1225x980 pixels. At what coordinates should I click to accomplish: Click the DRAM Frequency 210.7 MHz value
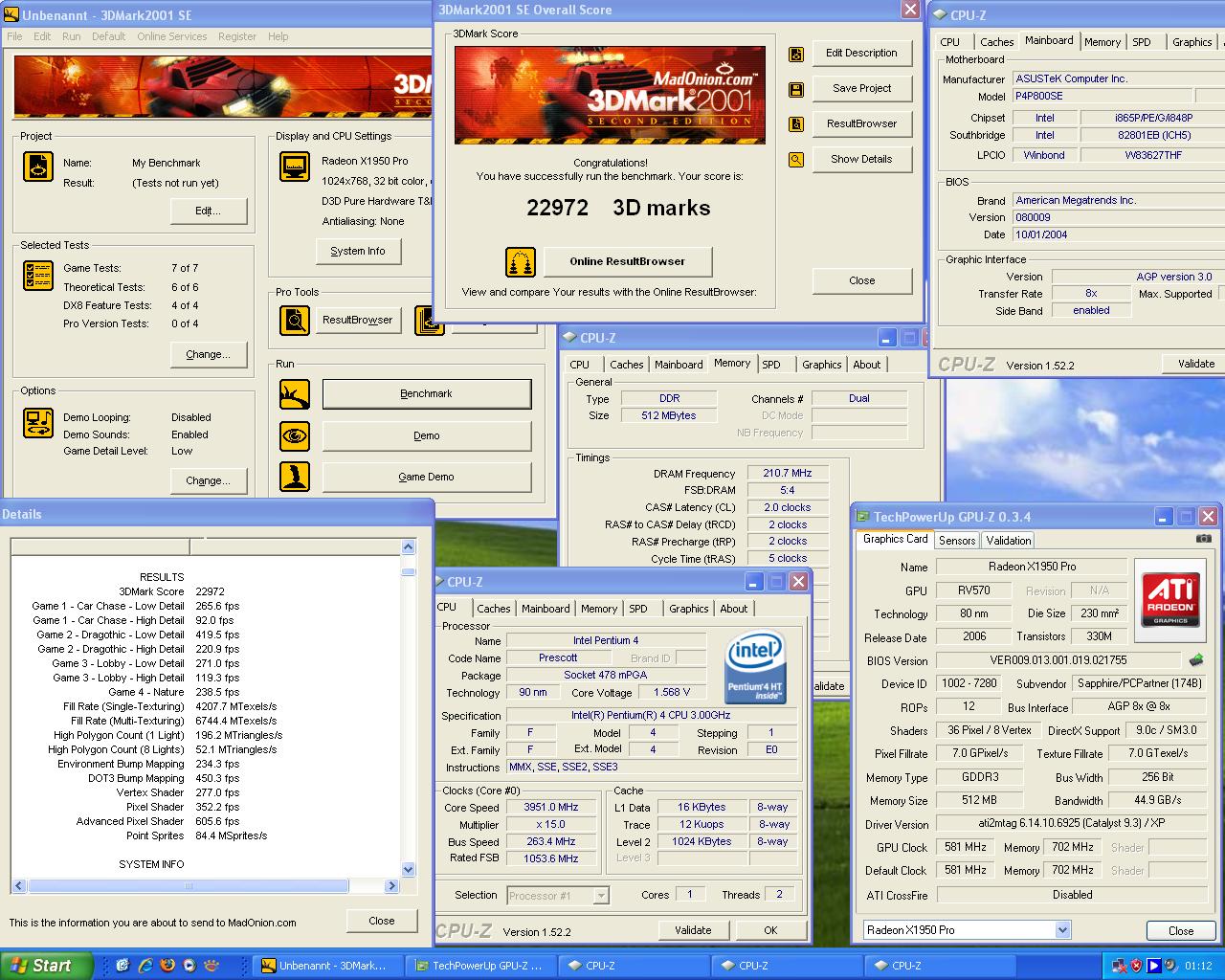pyautogui.click(x=788, y=474)
